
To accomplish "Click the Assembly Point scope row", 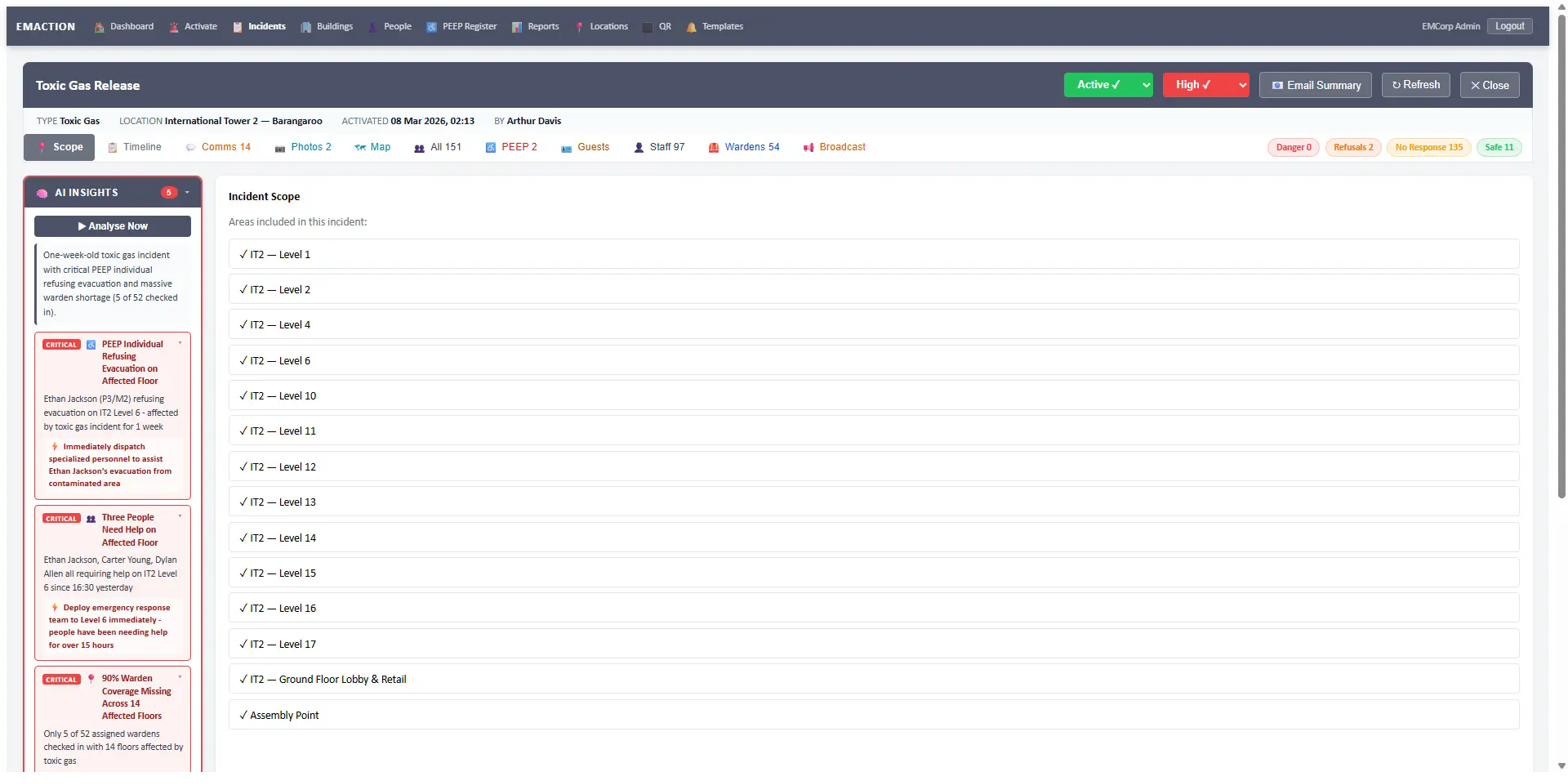I will click(x=873, y=715).
